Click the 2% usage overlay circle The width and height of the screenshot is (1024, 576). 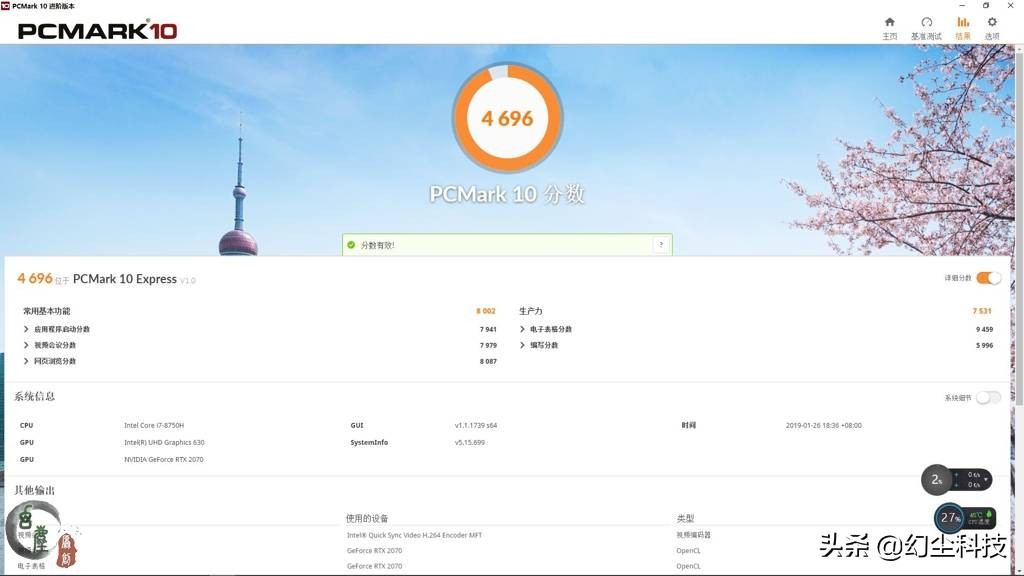tap(934, 480)
